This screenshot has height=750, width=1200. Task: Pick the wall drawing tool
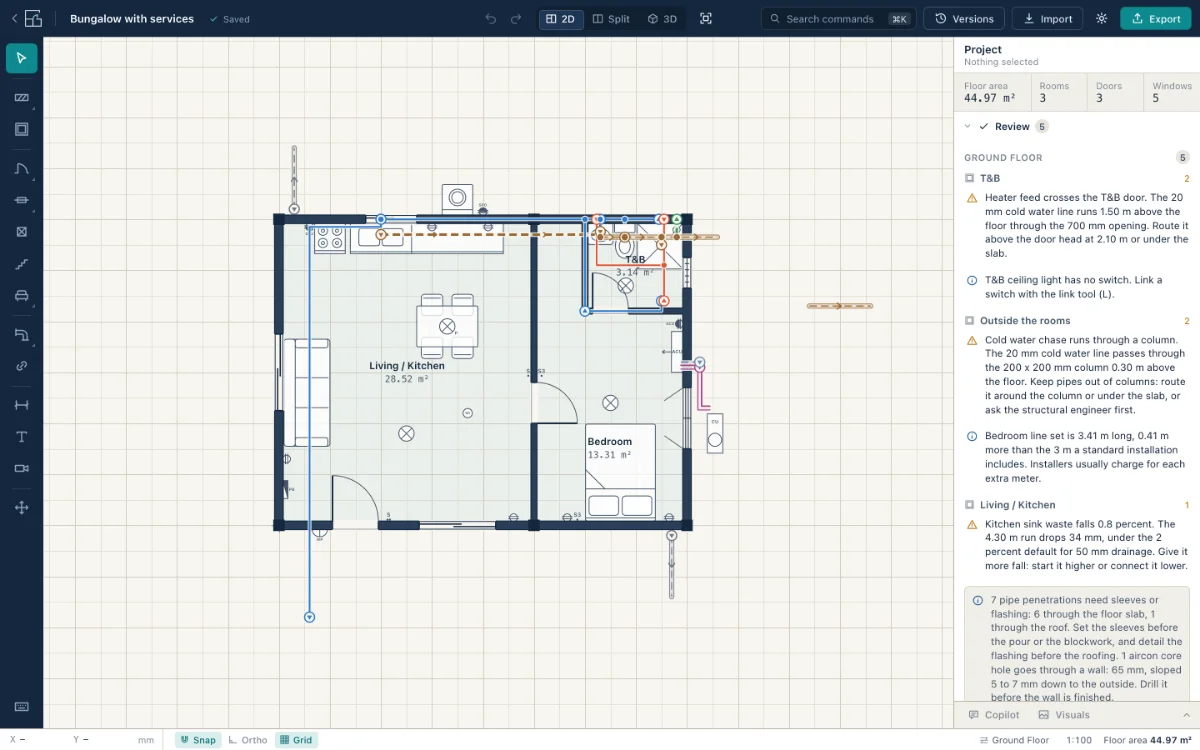click(x=22, y=97)
